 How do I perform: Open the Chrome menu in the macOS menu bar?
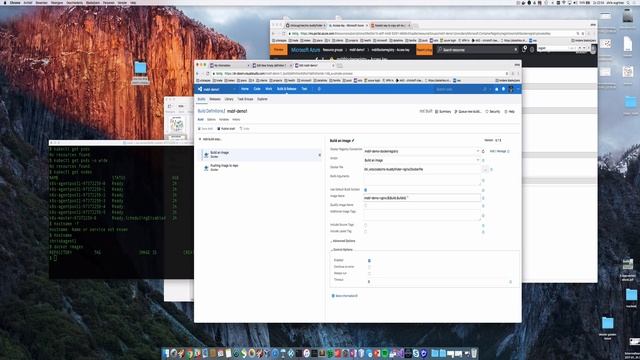point(15,2)
